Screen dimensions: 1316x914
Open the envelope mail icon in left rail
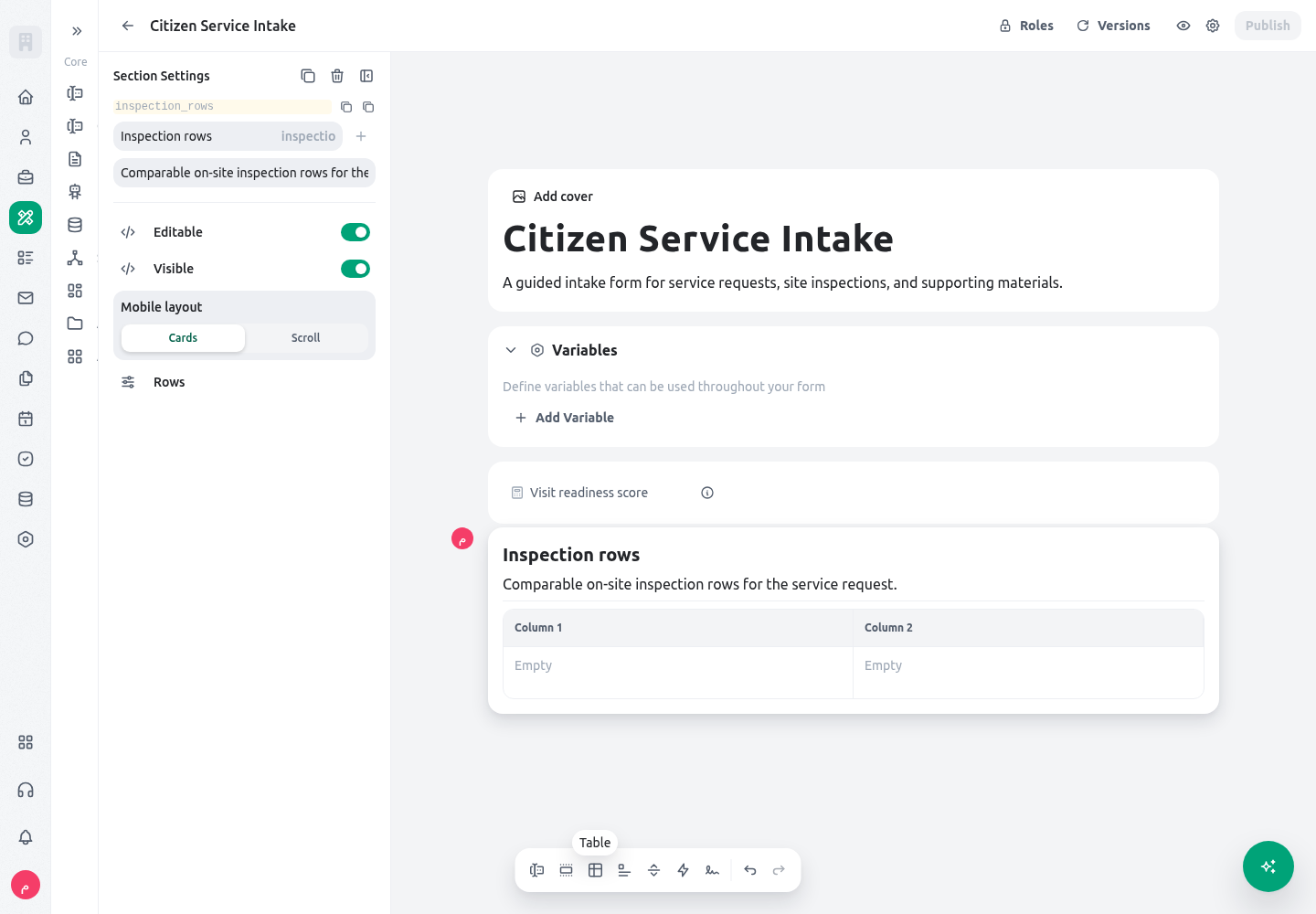26,298
